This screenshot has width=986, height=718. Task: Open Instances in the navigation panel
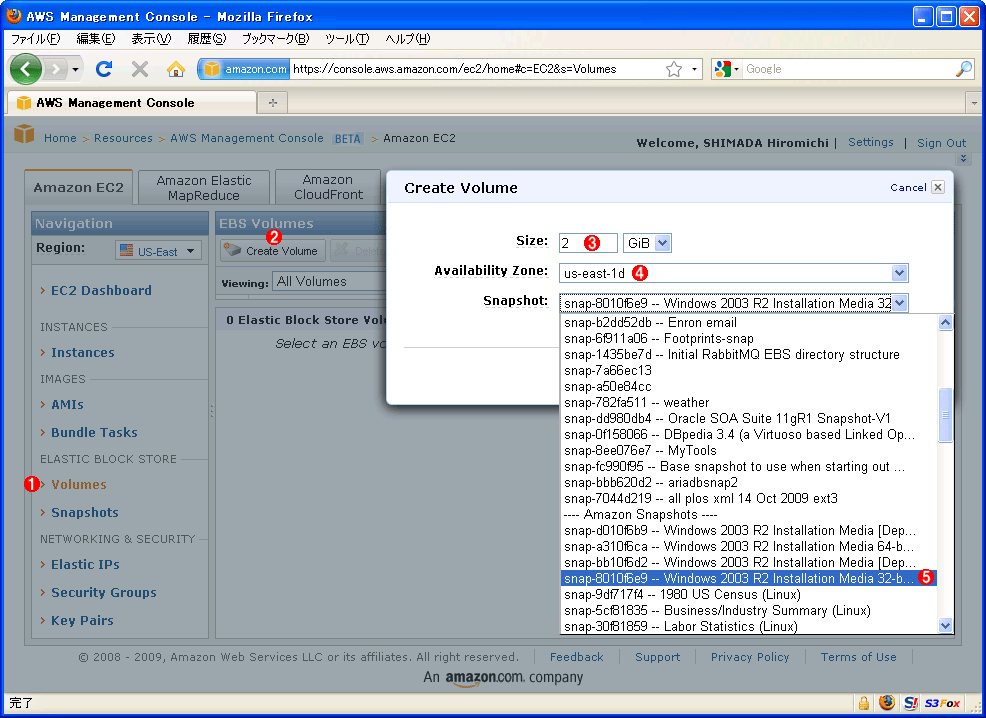click(x=83, y=353)
